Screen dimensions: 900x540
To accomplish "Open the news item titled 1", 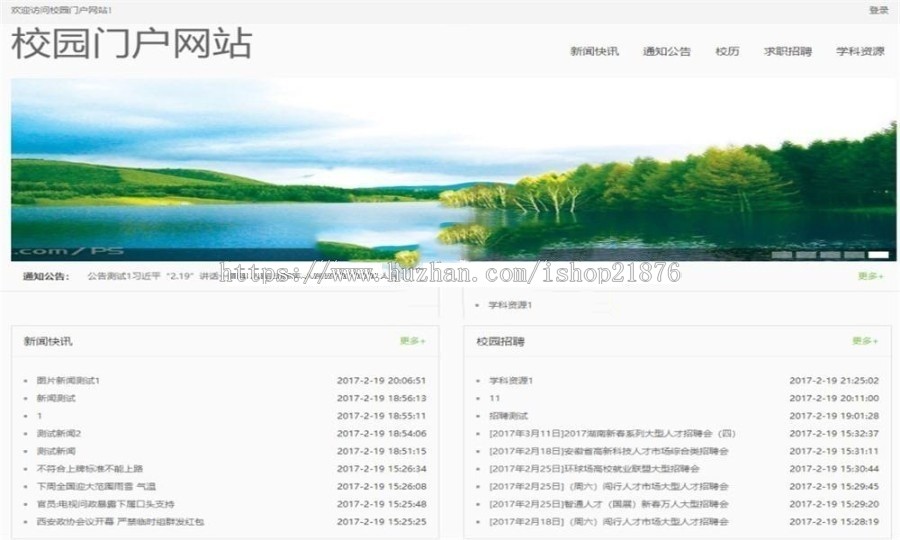I will (x=39, y=416).
